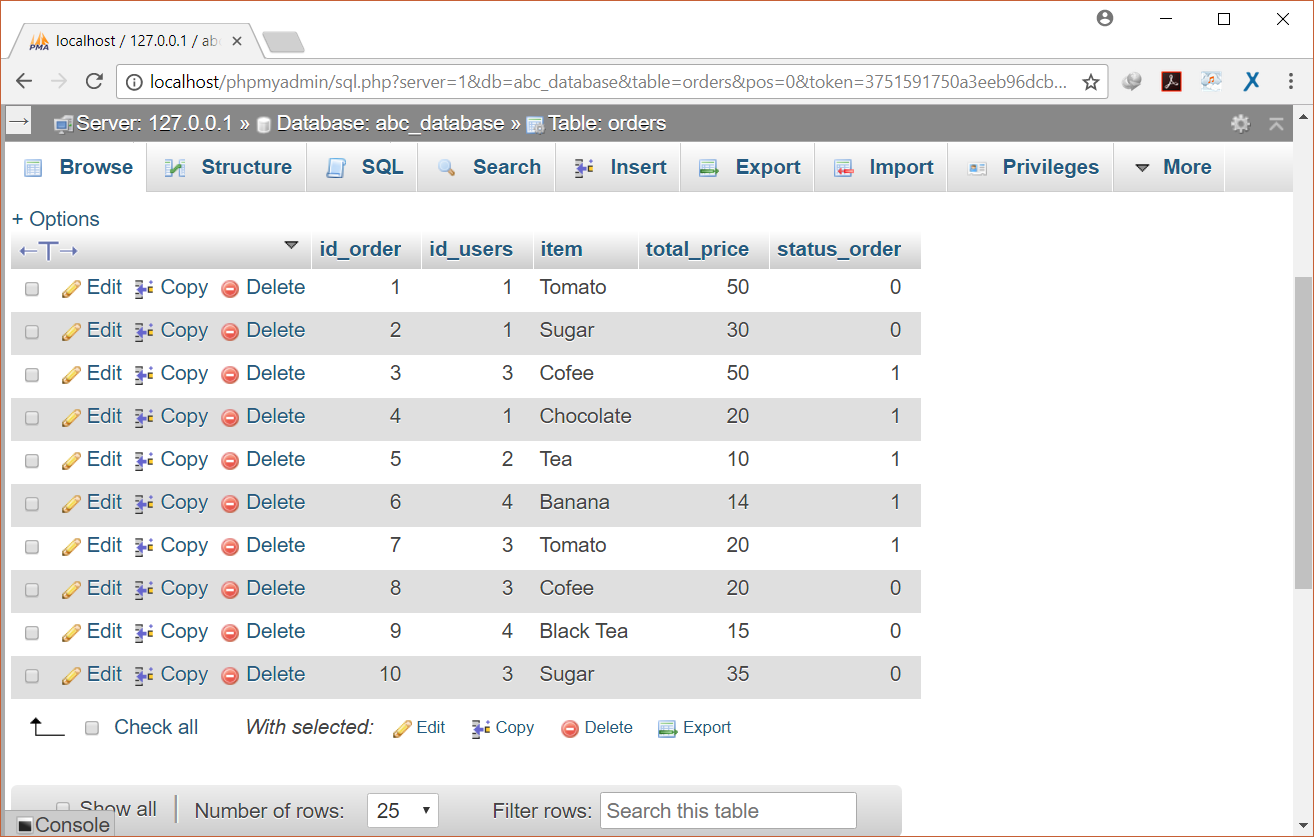Click the red Delete icon for Cofee order 3

point(230,375)
